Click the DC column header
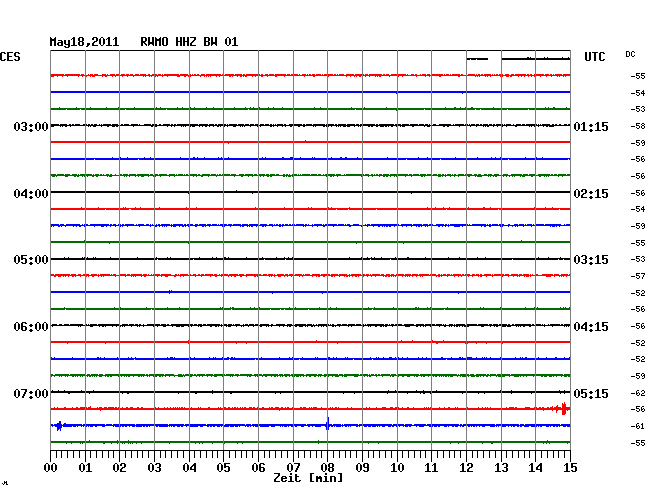The image size is (650, 494). click(x=630, y=54)
